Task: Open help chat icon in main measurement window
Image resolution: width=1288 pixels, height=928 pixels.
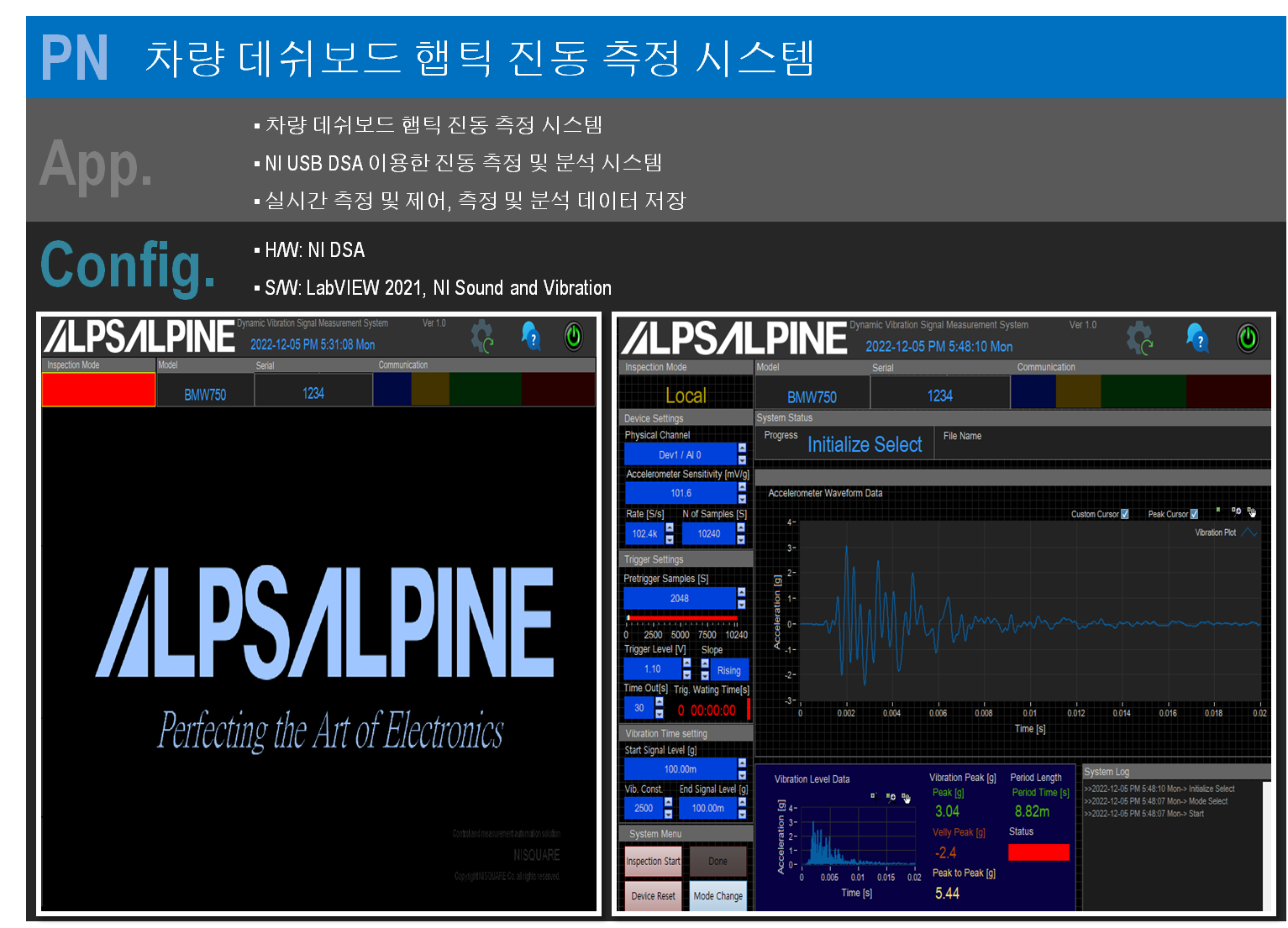Action: tap(1197, 338)
